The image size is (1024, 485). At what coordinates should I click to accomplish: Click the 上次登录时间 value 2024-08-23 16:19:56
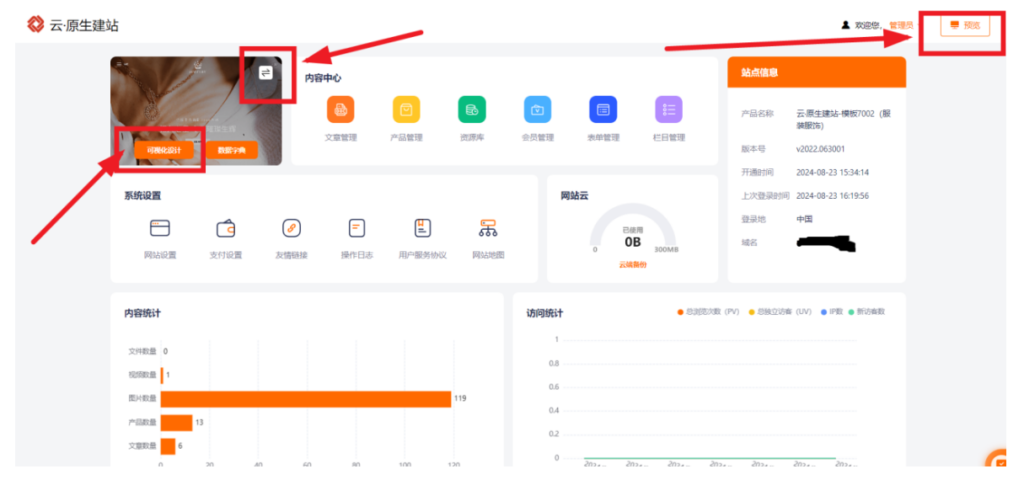tap(833, 196)
